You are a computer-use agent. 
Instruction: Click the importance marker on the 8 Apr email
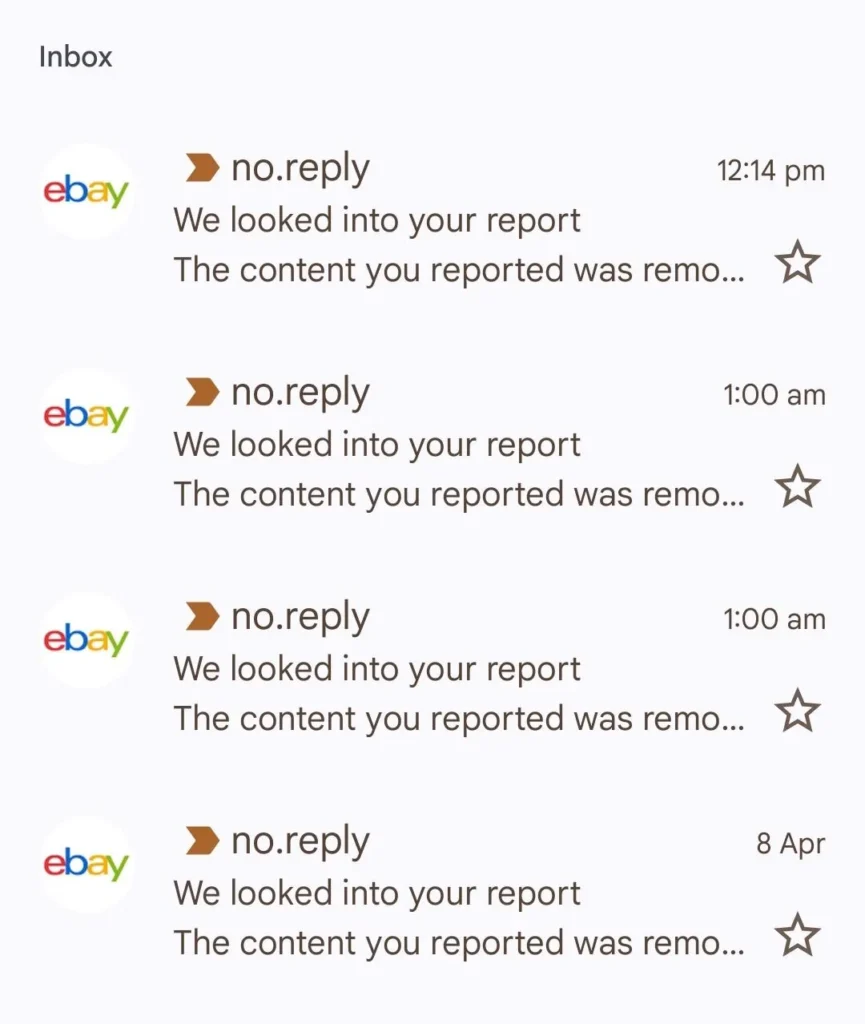pos(202,840)
